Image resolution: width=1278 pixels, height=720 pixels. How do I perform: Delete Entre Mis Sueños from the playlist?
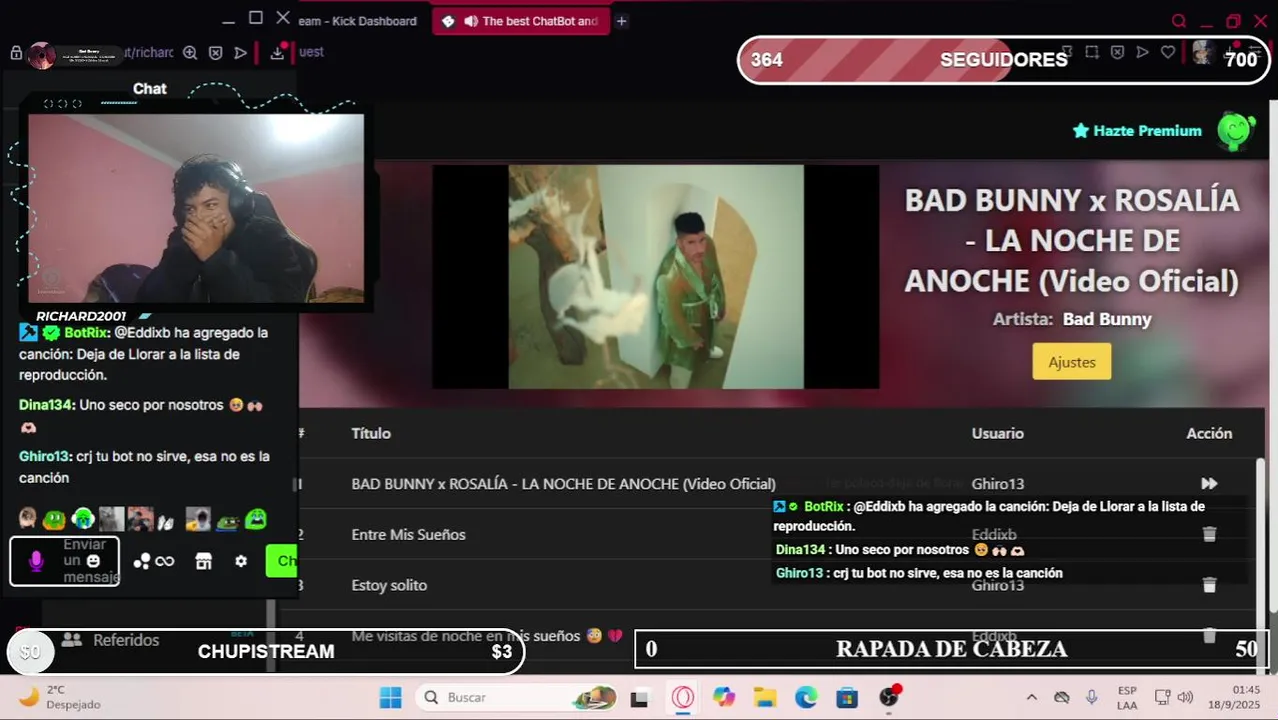tap(1209, 534)
